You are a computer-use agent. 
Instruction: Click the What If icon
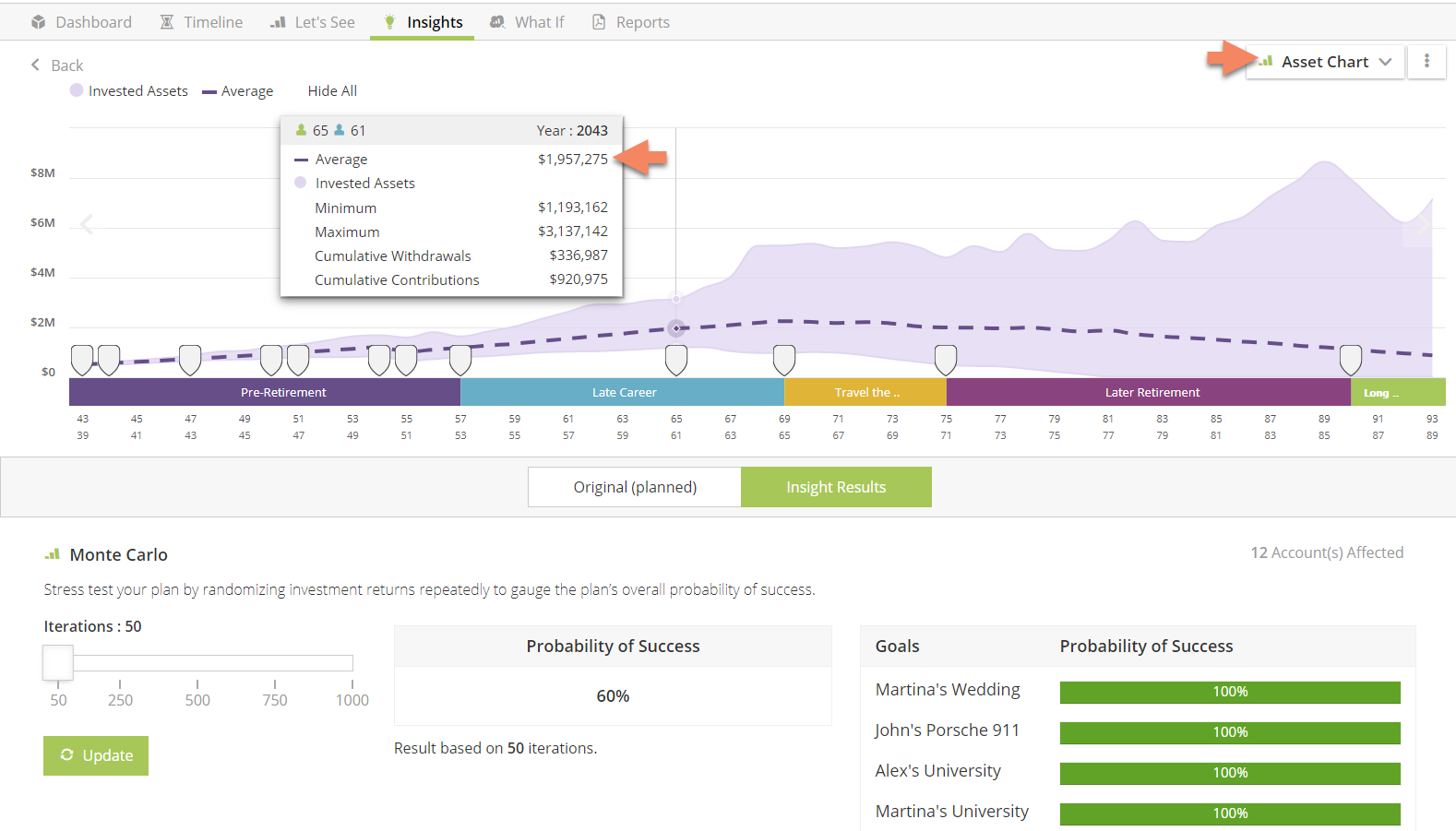[x=497, y=22]
